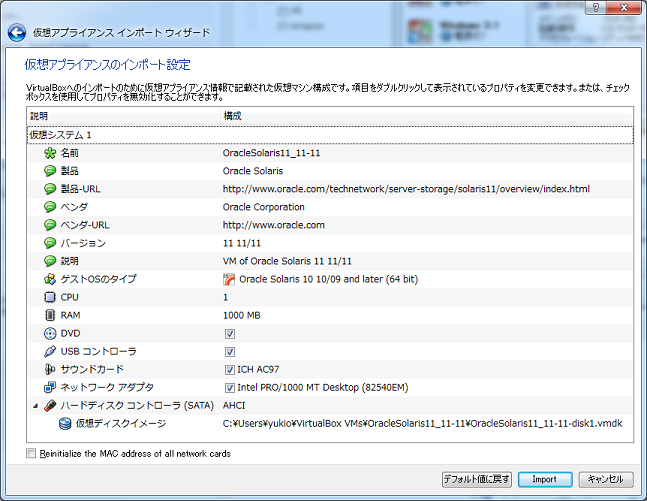The width and height of the screenshot is (647, 501).
Task: Click the RAM memory icon
Action: tap(50, 315)
